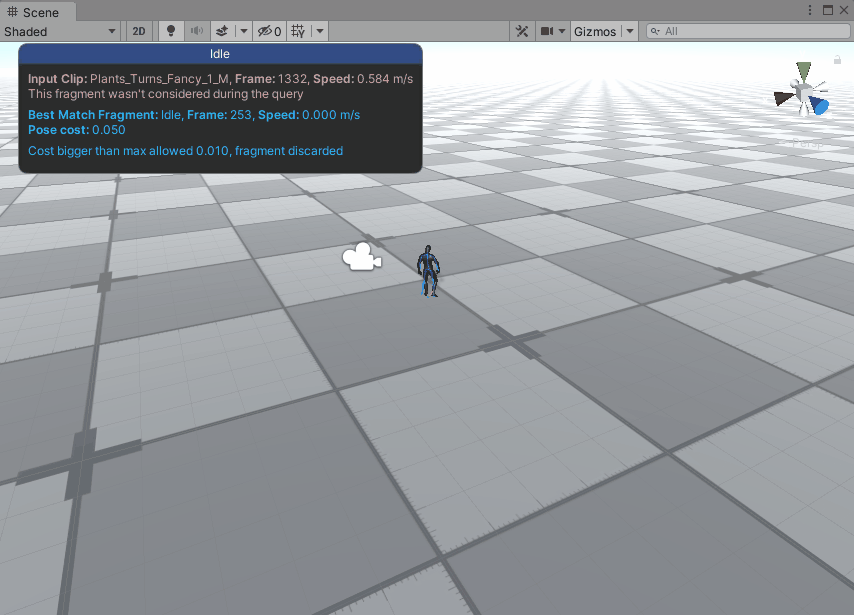Toggle scene audio speaker icon
Image resolution: width=854 pixels, height=615 pixels.
tap(197, 32)
